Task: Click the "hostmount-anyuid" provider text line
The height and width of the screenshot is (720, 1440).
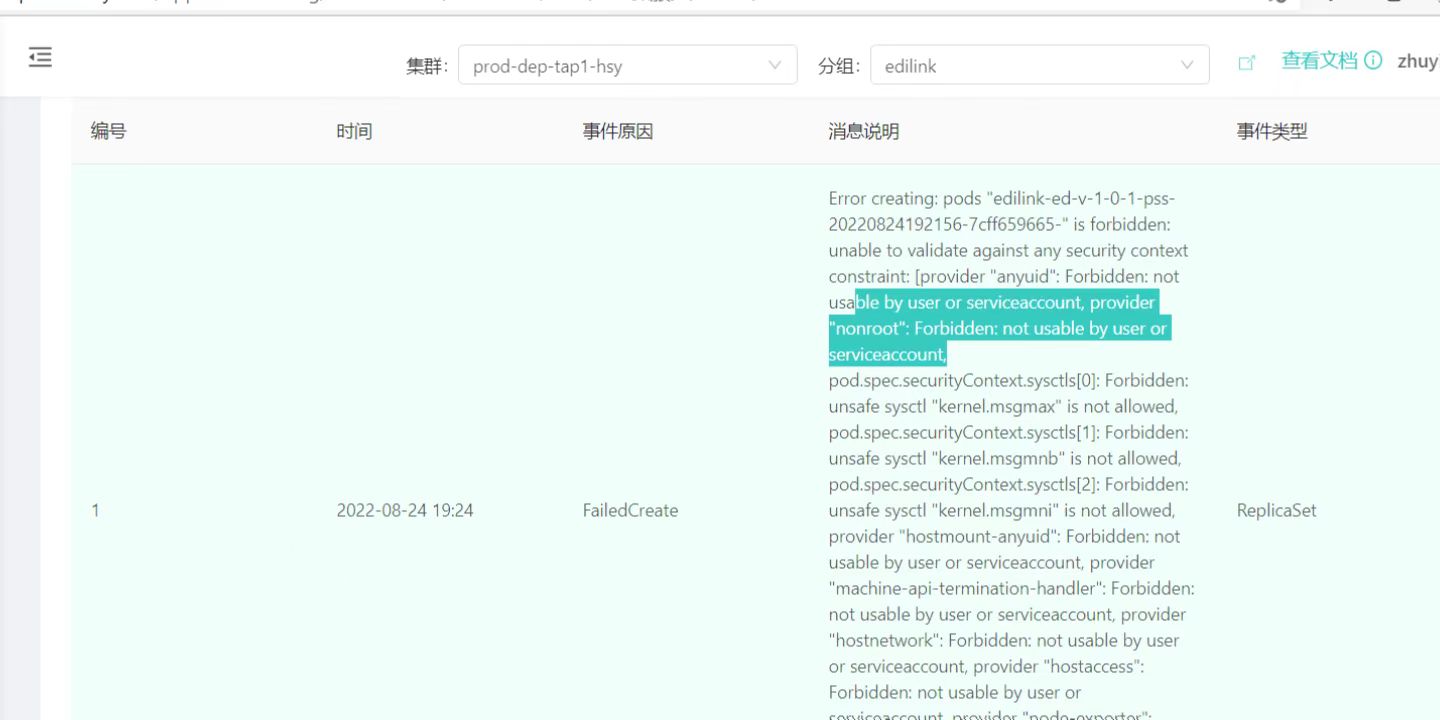Action: click(x=1004, y=536)
